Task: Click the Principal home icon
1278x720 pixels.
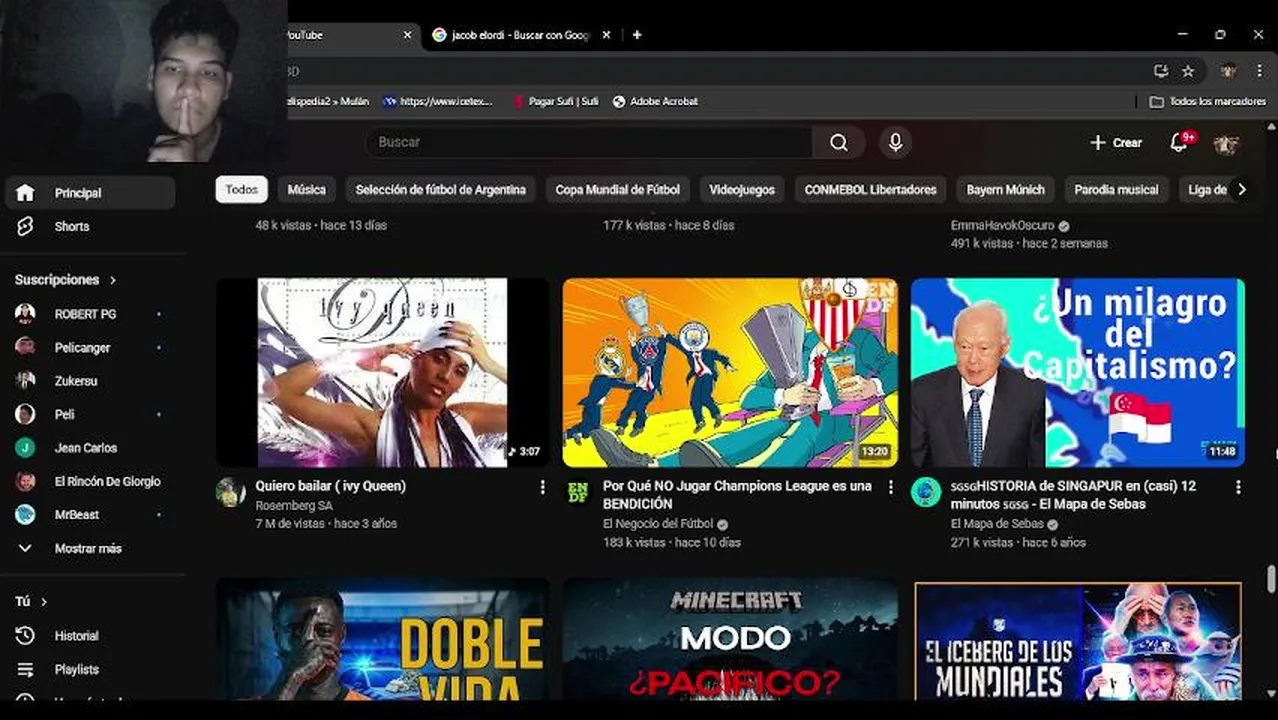Action: pos(26,193)
